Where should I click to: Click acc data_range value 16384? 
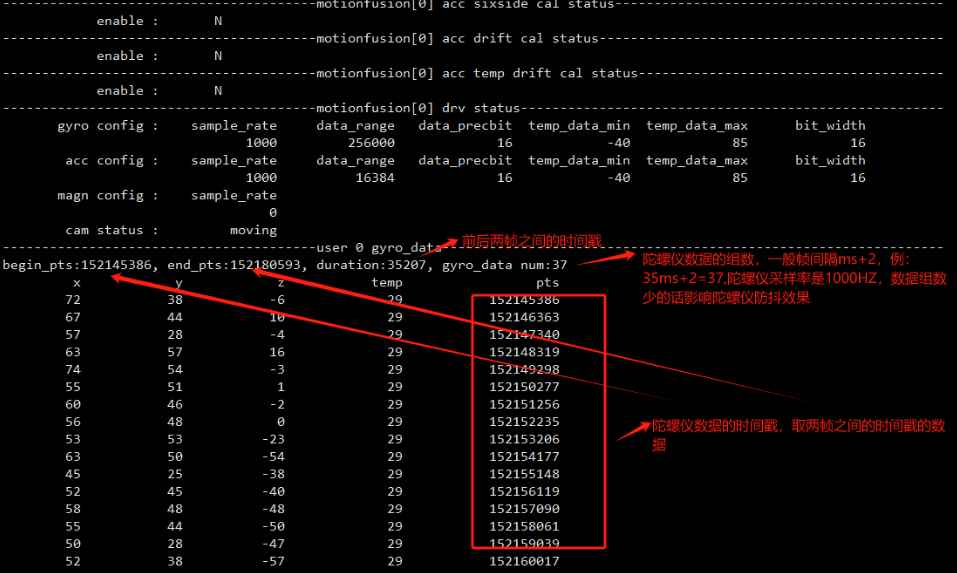point(375,178)
